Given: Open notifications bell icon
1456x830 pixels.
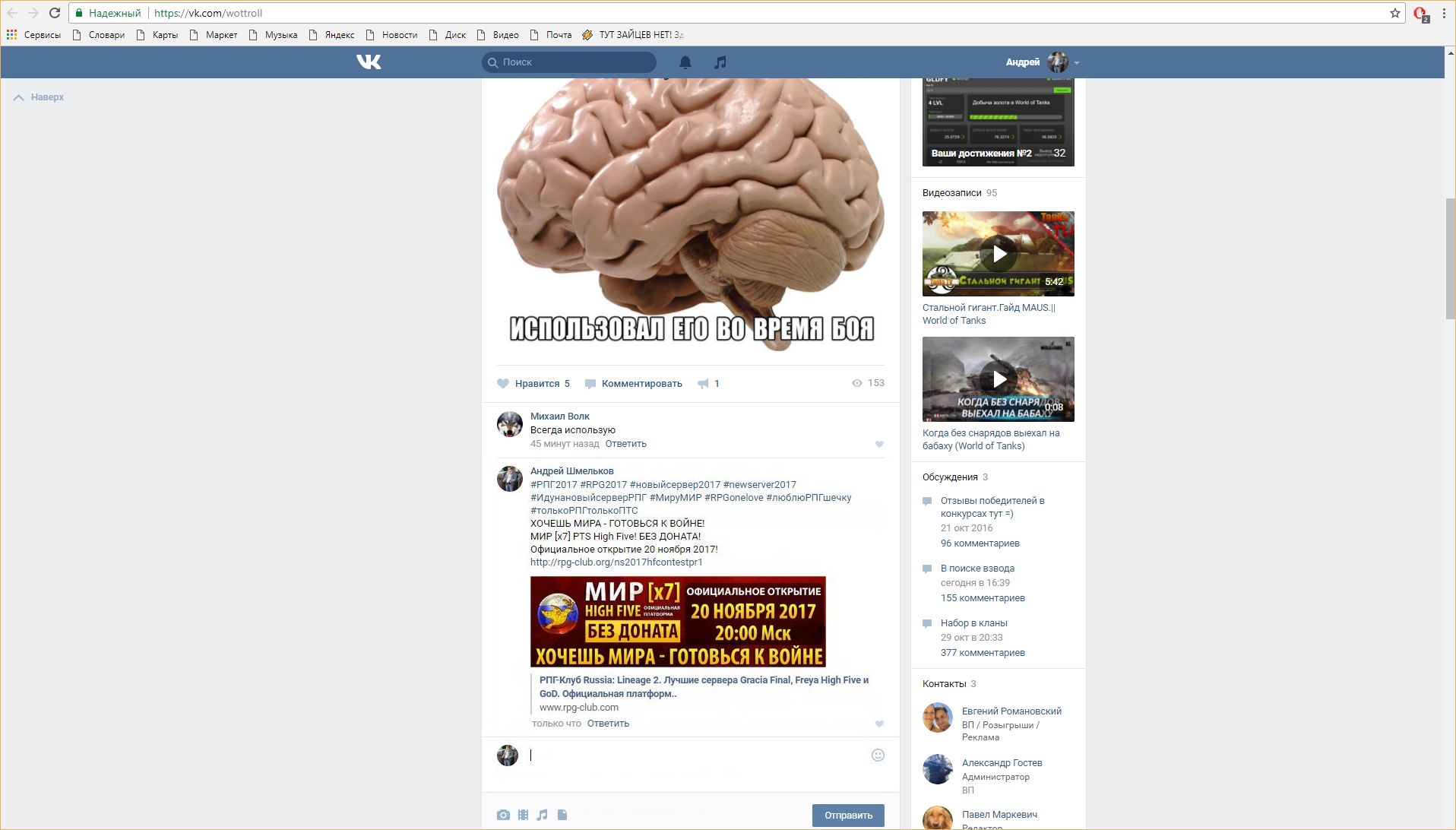Looking at the screenshot, I should click(x=685, y=62).
